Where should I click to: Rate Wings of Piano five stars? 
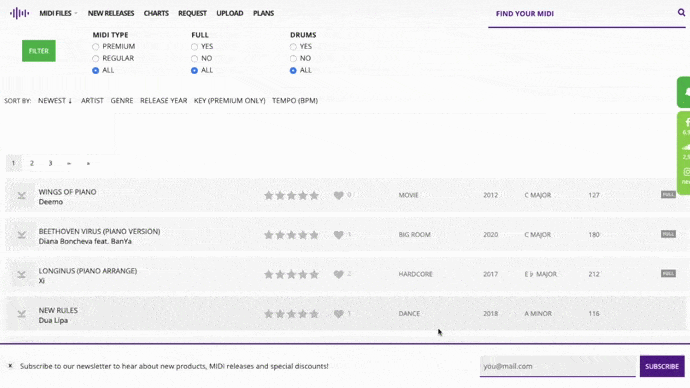pyautogui.click(x=314, y=195)
